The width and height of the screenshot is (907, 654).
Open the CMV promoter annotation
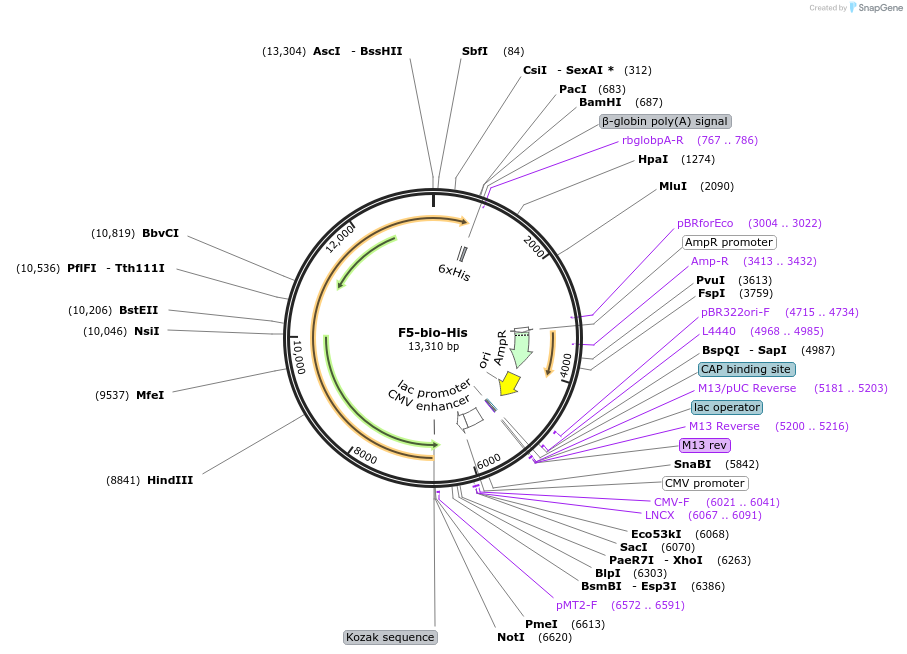point(703,483)
